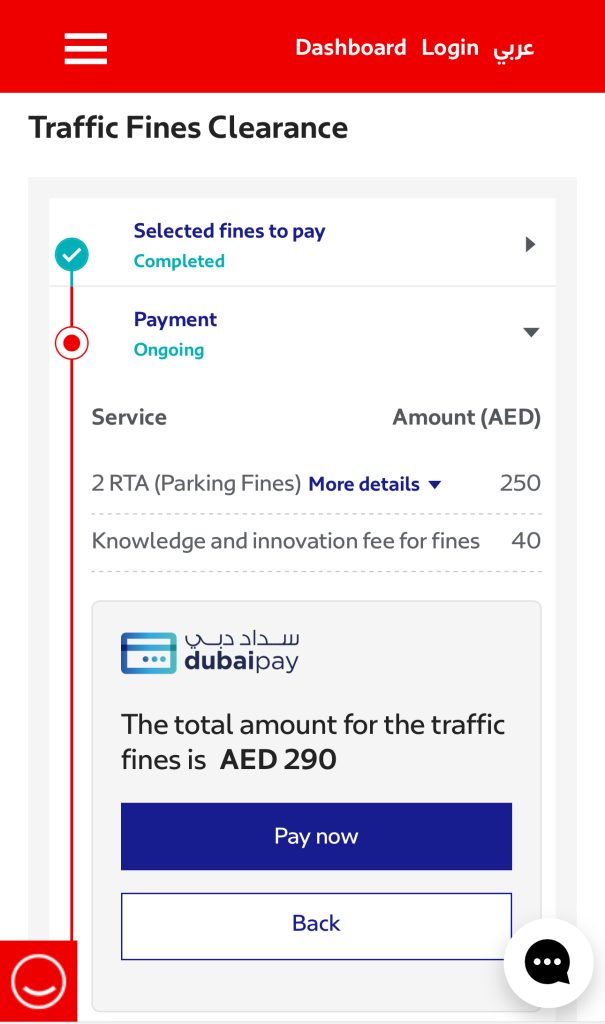The image size is (605, 1024).
Task: Click the completed step checkmark icon
Action: point(72,254)
